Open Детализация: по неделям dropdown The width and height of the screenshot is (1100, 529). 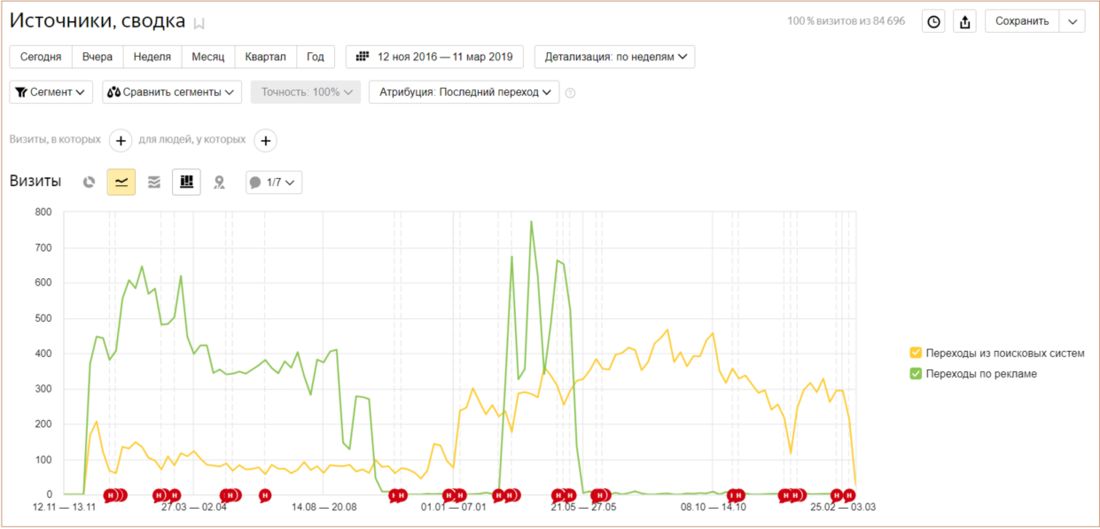615,57
